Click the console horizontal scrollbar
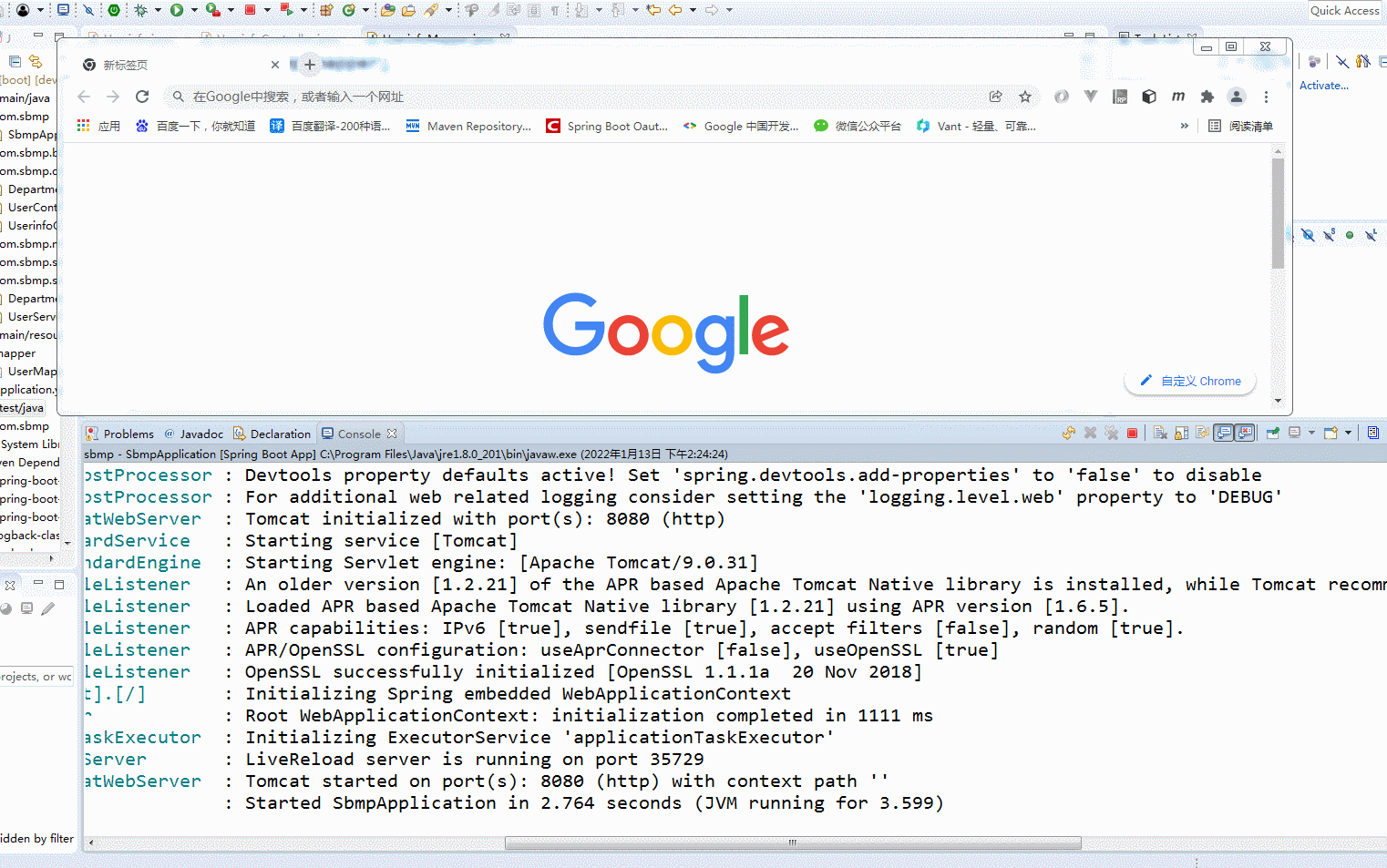1387x868 pixels. 793,843
